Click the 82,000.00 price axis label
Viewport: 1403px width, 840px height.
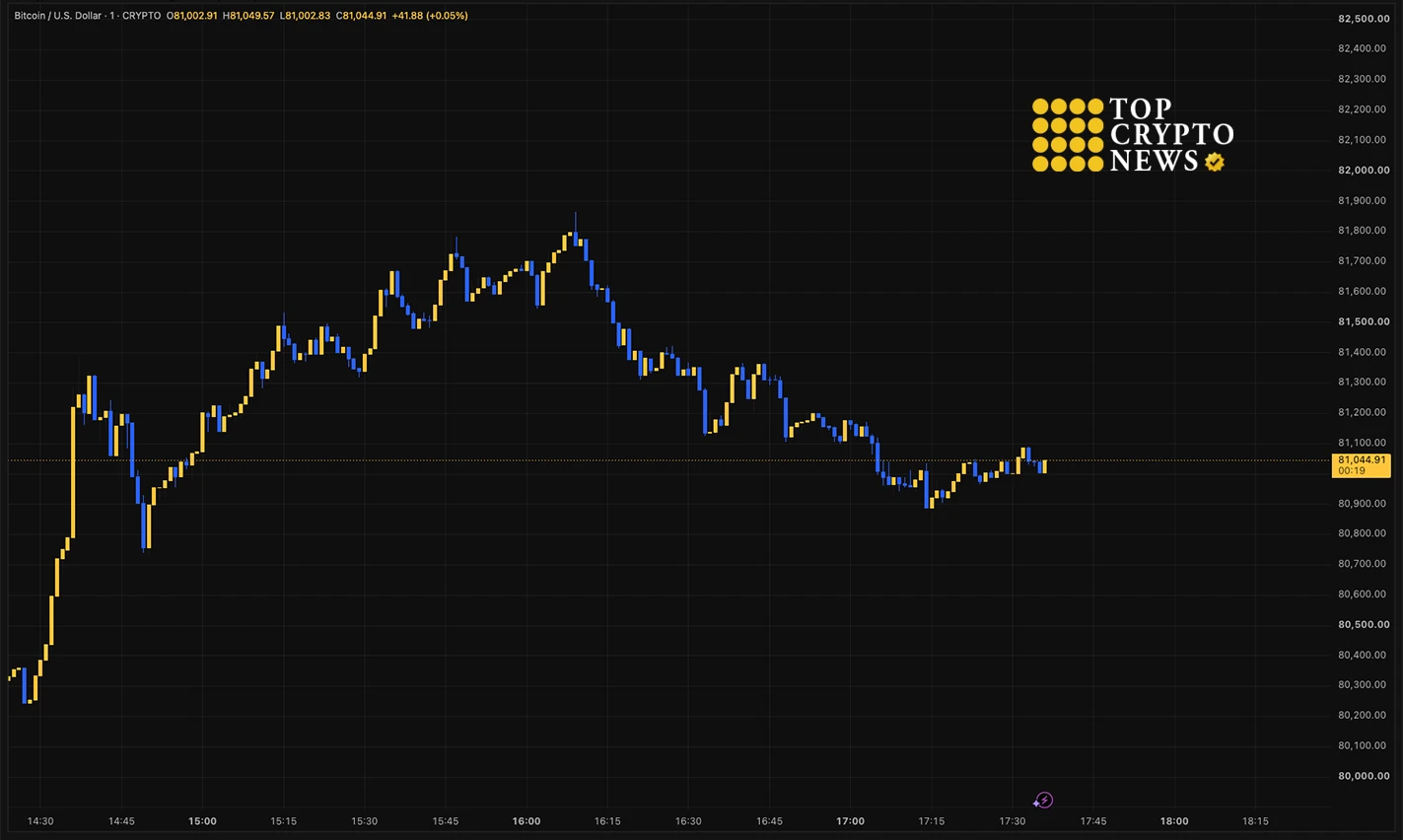tap(1364, 170)
